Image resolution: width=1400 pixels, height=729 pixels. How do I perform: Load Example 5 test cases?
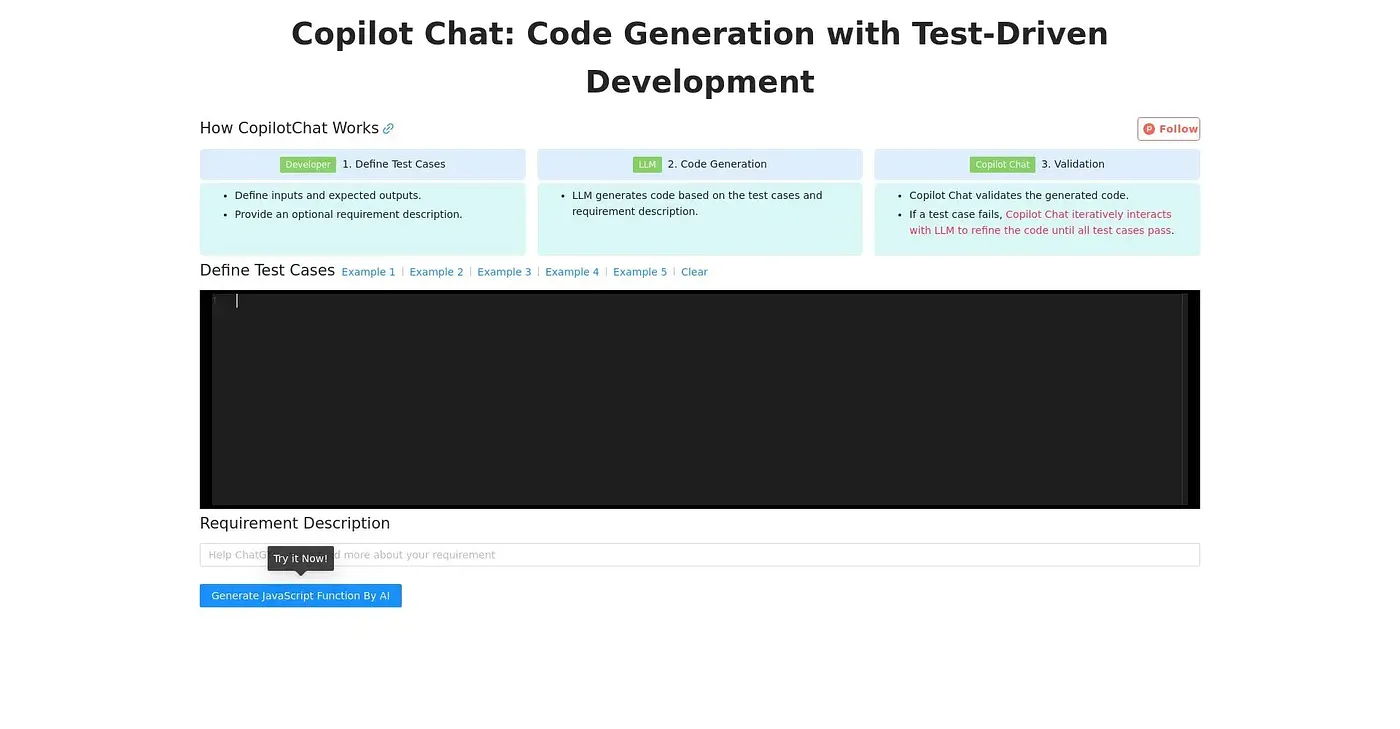pyautogui.click(x=640, y=272)
